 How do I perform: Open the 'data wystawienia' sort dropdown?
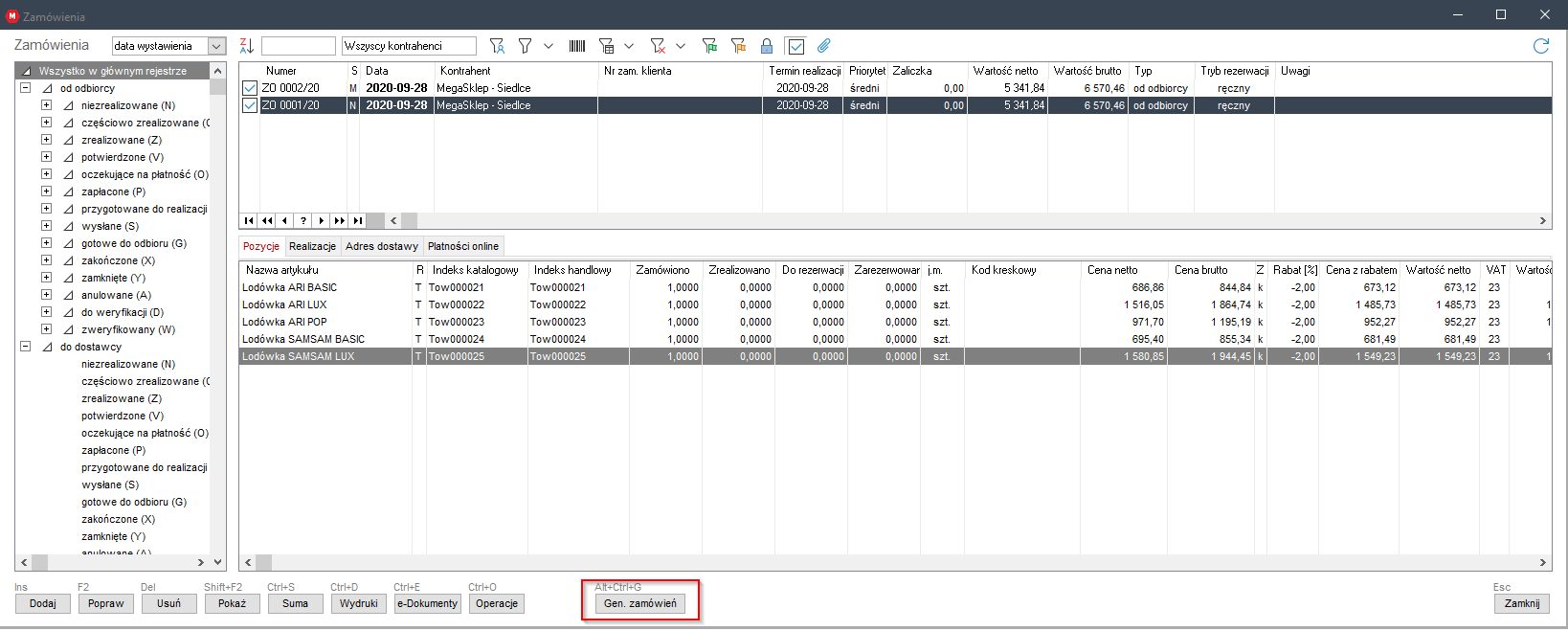pos(217,46)
